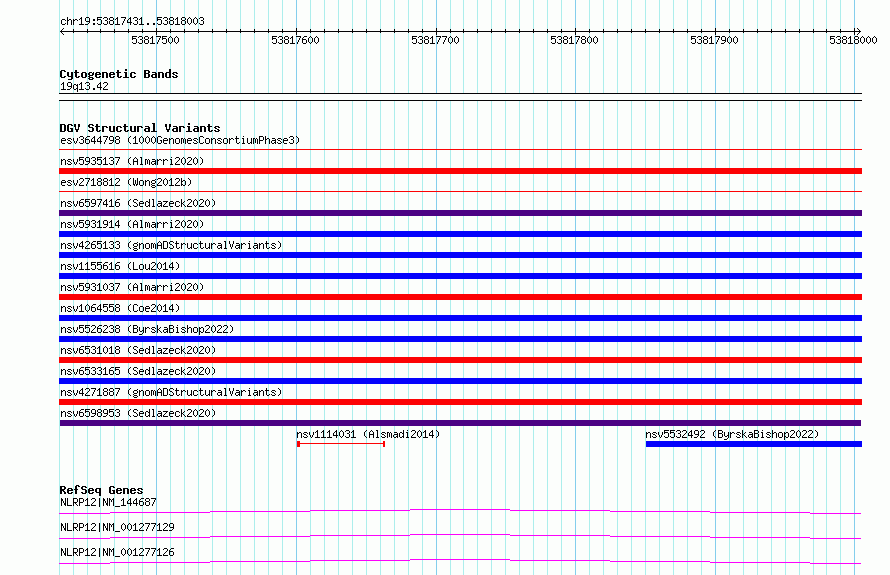The image size is (890, 575).
Task: Click ruler position 53817700
Action: coord(435,40)
